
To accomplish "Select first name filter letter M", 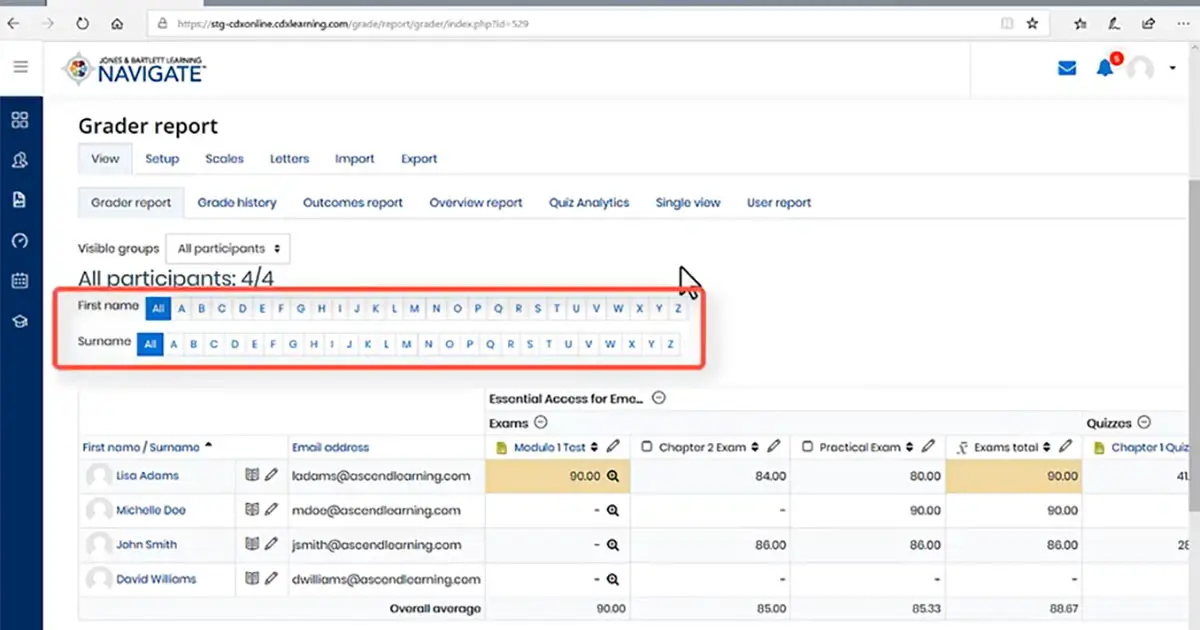I will click(x=414, y=309).
